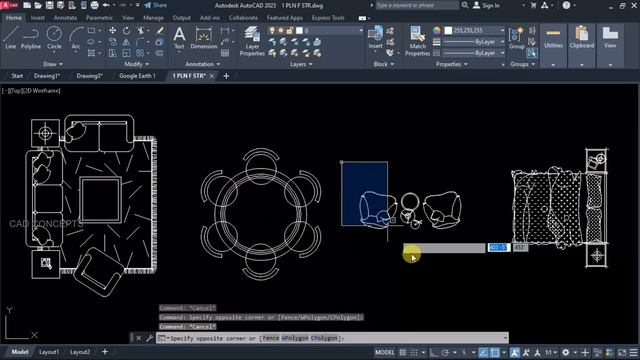640x360 pixels.
Task: Click the customize command line wrench icon
Action: pyautogui.click(x=149, y=338)
